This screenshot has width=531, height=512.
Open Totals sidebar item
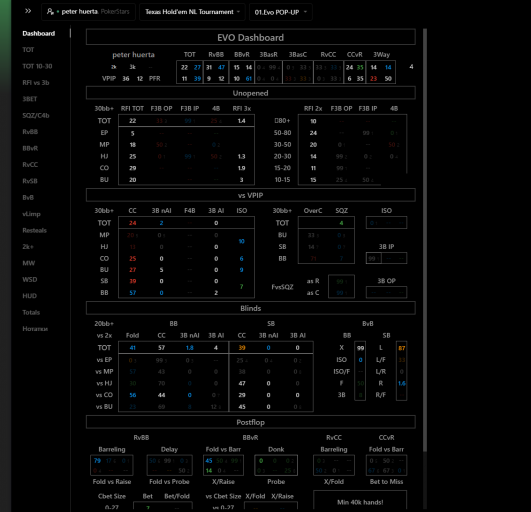[31, 313]
